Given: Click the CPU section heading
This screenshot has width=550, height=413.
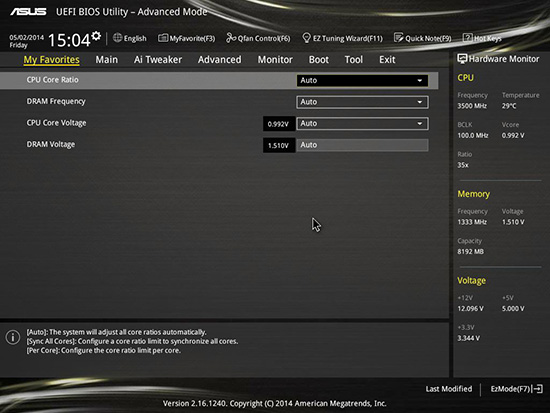Looking at the screenshot, I should [465, 78].
